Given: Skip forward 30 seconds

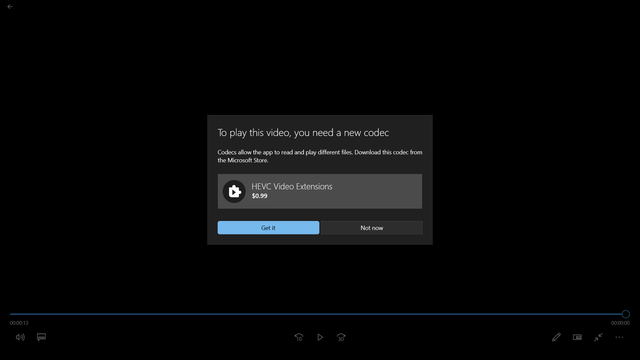Looking at the screenshot, I should coord(341,337).
